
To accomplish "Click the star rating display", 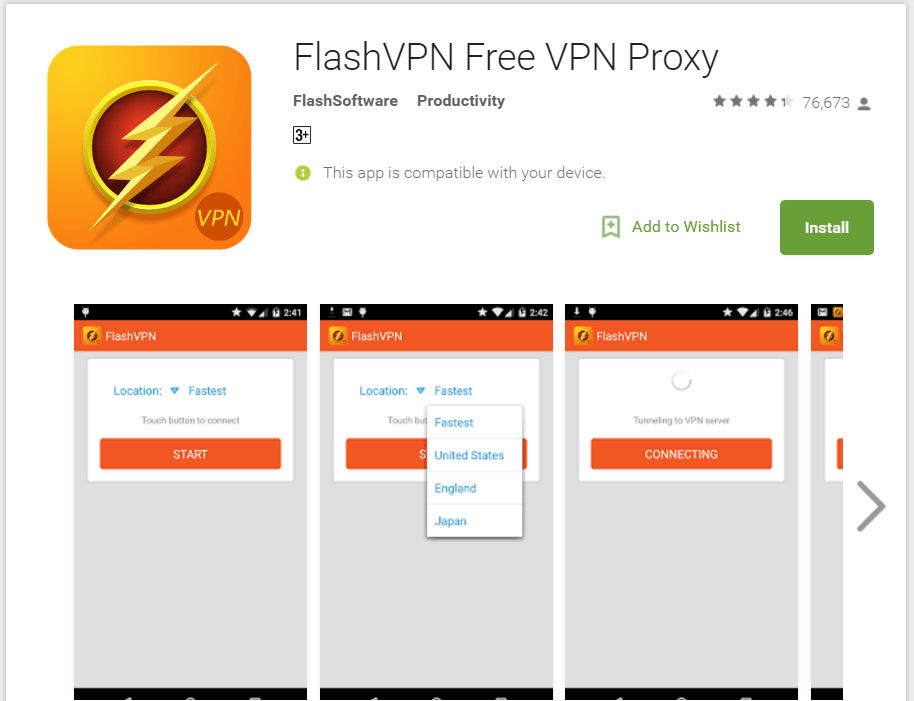I will [x=752, y=101].
